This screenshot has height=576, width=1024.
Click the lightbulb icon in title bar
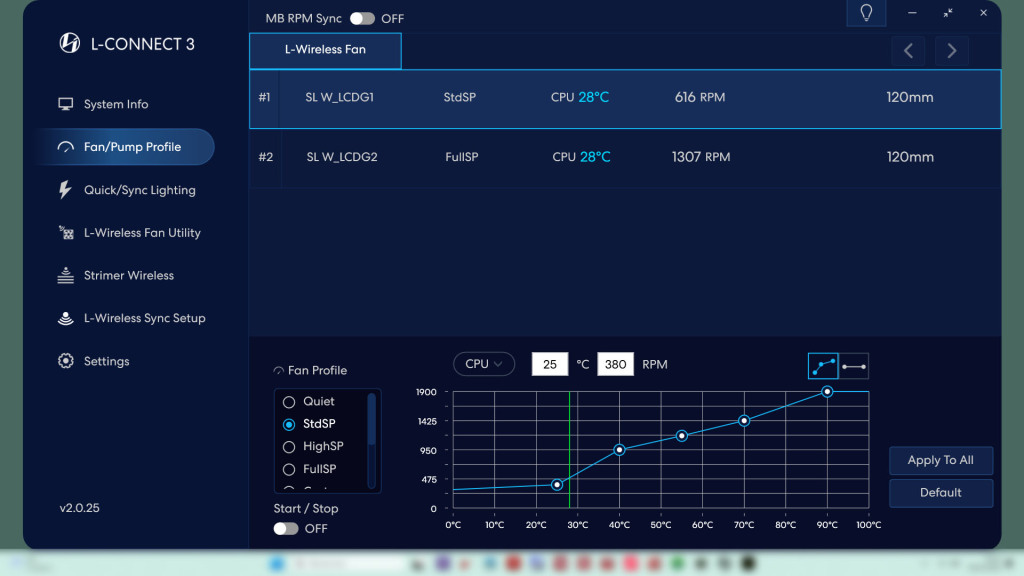click(x=866, y=13)
